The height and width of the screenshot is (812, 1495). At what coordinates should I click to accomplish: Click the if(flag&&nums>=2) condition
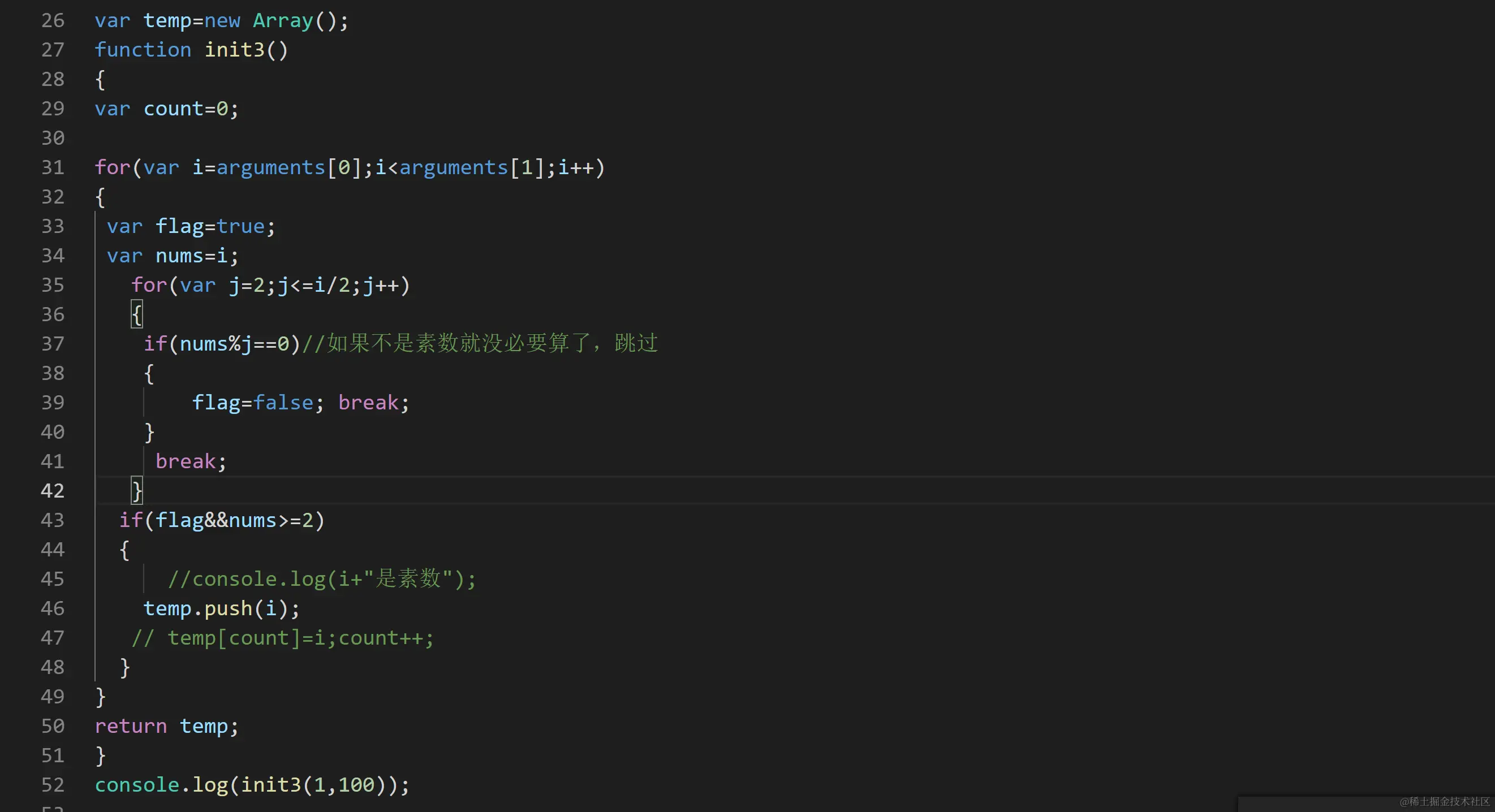tap(222, 520)
